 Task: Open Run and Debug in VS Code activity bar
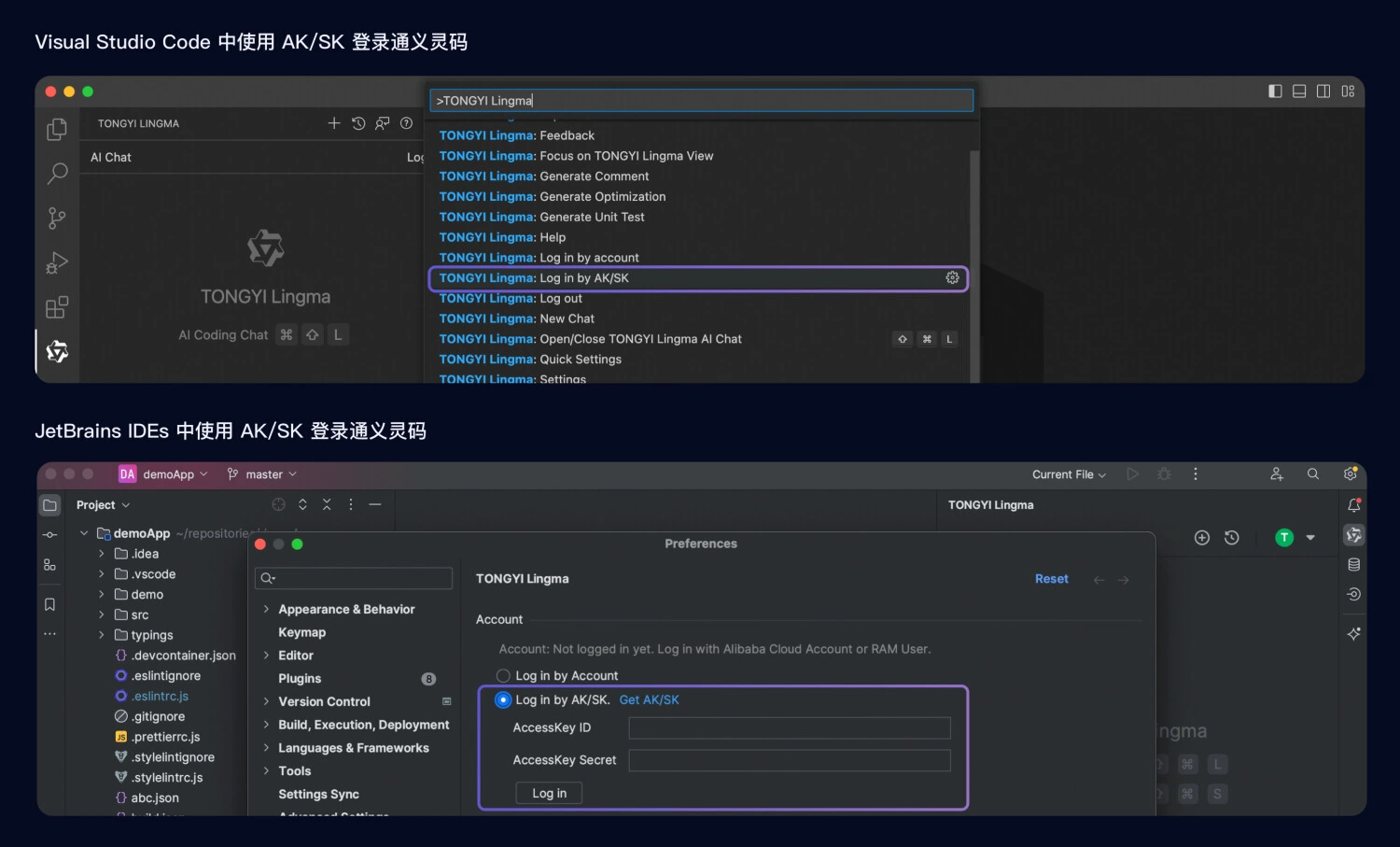(57, 263)
